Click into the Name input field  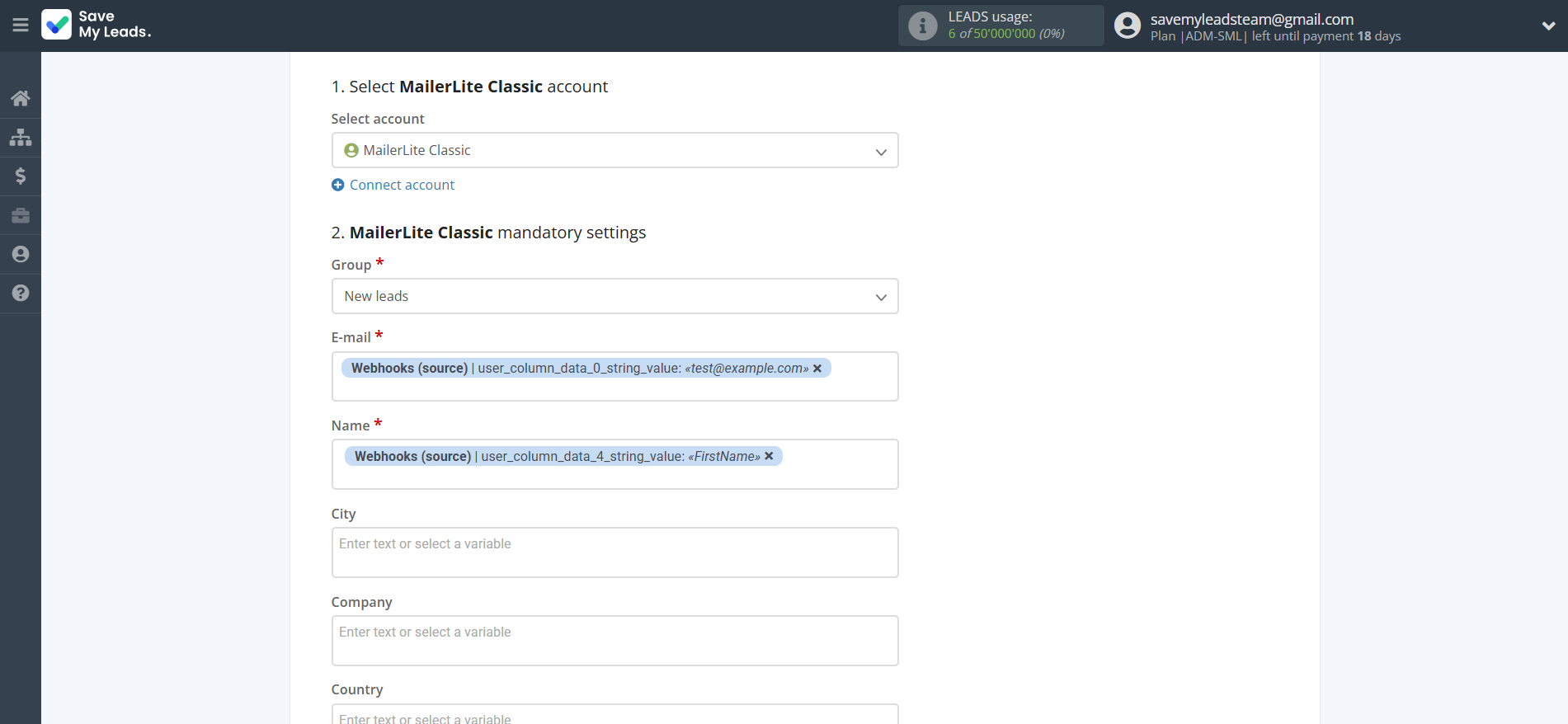click(614, 464)
